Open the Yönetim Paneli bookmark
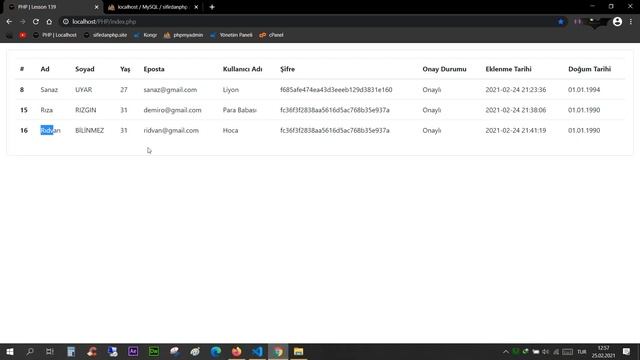This screenshot has width=640, height=360. 231,35
